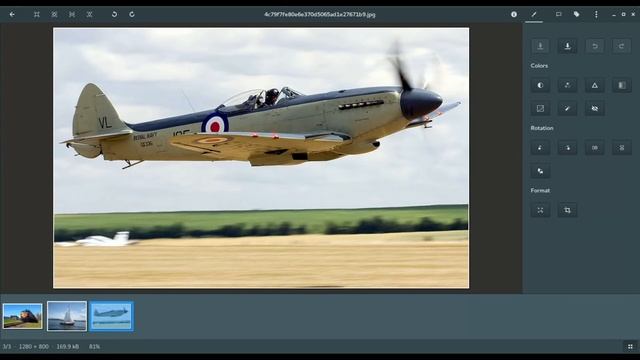Rotate image counterclockwise from the header bar
Viewport: 640px width, 360px height.
(114, 14)
